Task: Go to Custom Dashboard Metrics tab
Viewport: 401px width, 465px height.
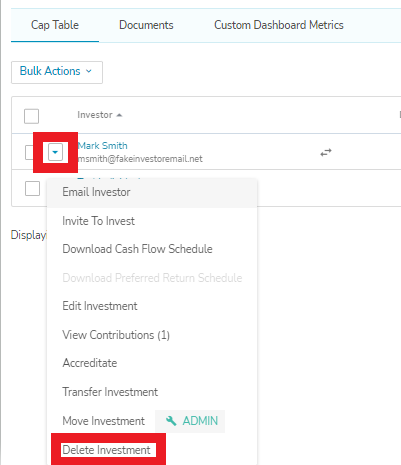Action: click(x=279, y=25)
